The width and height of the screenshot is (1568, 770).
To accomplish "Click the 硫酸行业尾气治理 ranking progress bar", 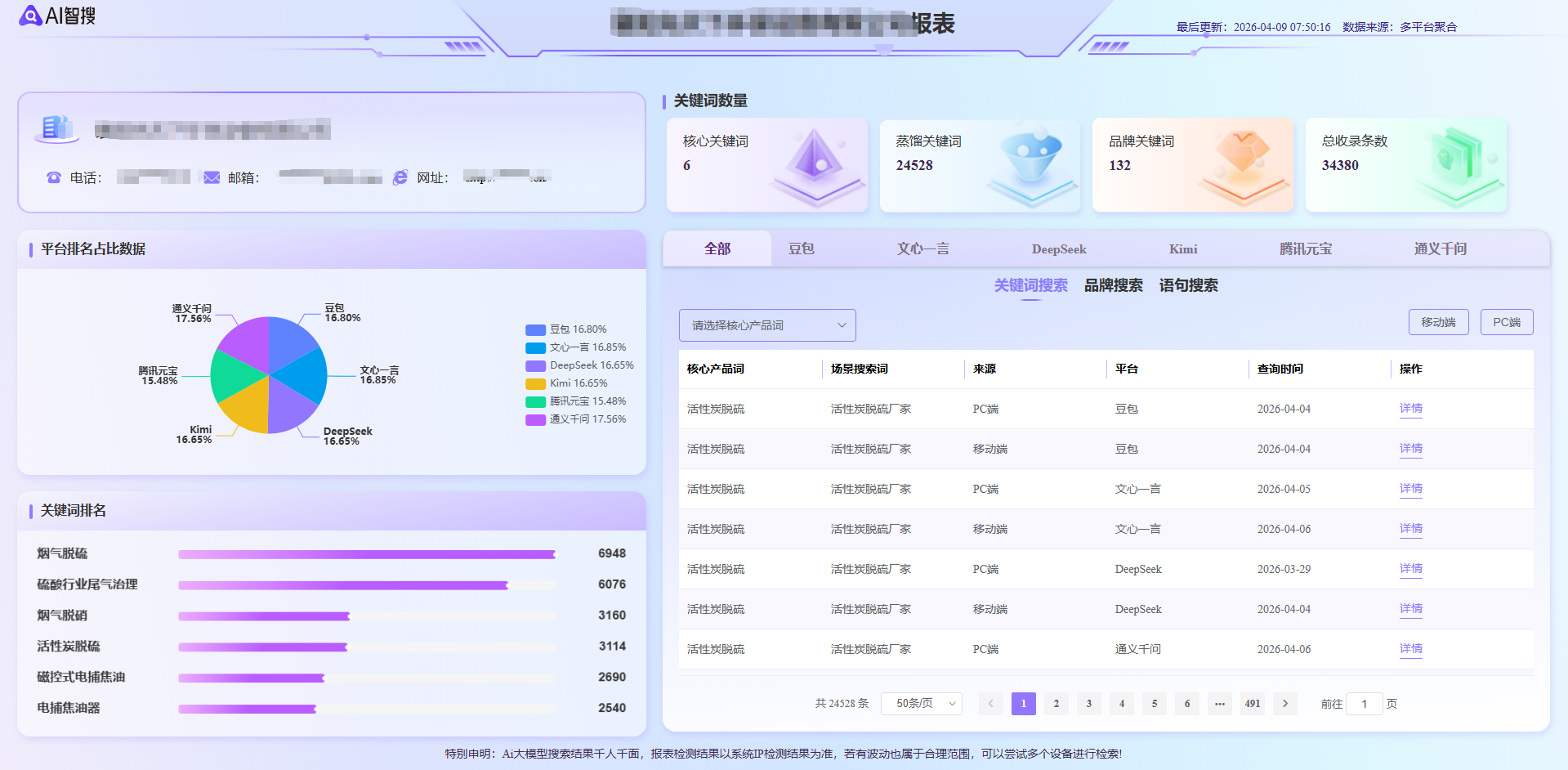I will [367, 585].
